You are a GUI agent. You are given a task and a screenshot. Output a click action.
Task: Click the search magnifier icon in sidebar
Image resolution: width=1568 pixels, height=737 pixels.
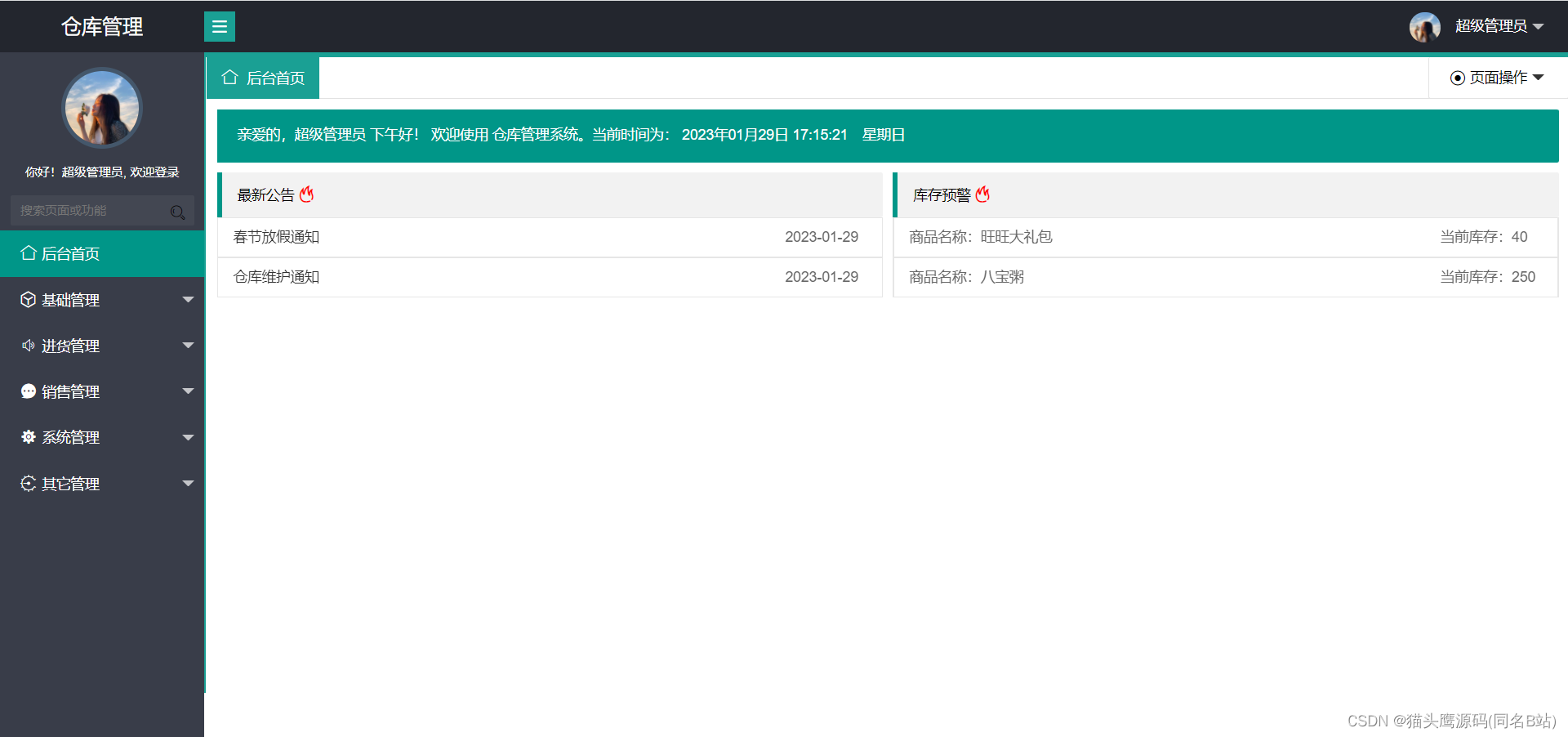point(177,212)
